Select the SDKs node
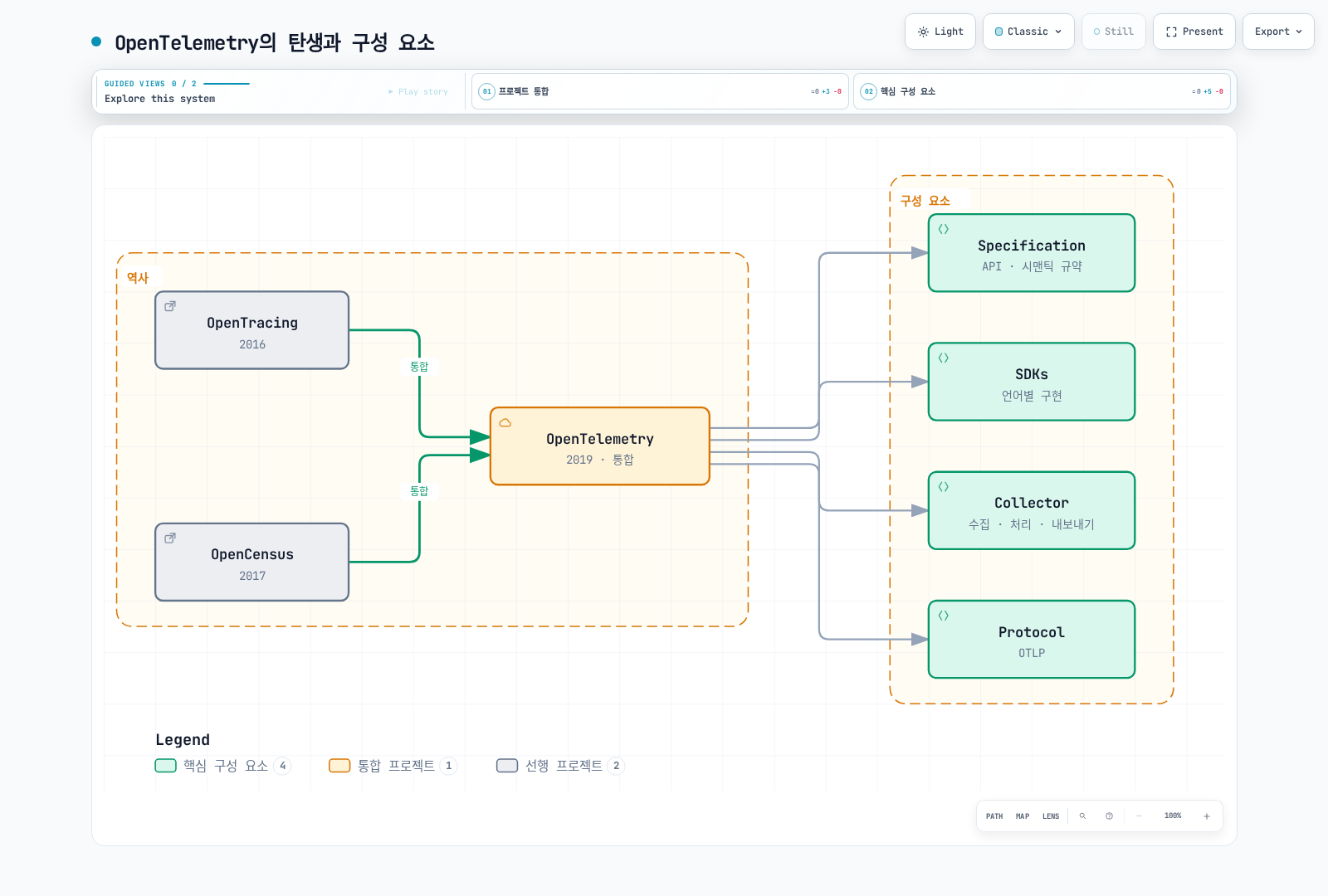This screenshot has height=896, width=1328. (1032, 382)
